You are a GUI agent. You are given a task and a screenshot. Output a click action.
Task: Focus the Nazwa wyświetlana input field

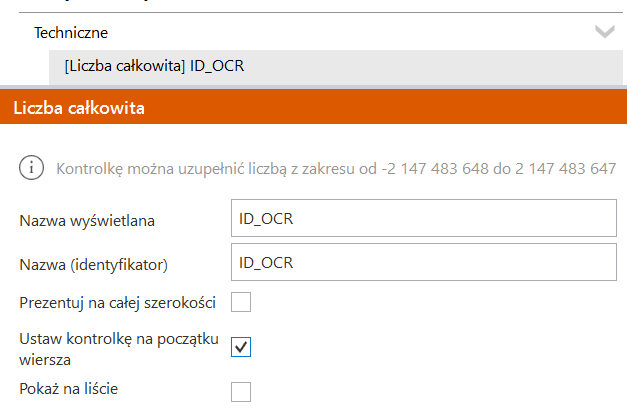pyautogui.click(x=424, y=218)
